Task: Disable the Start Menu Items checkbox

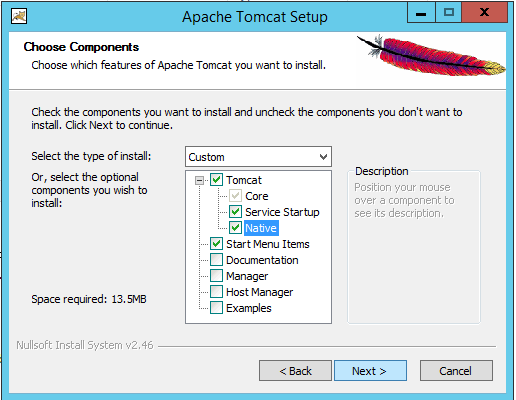Action: tap(216, 244)
